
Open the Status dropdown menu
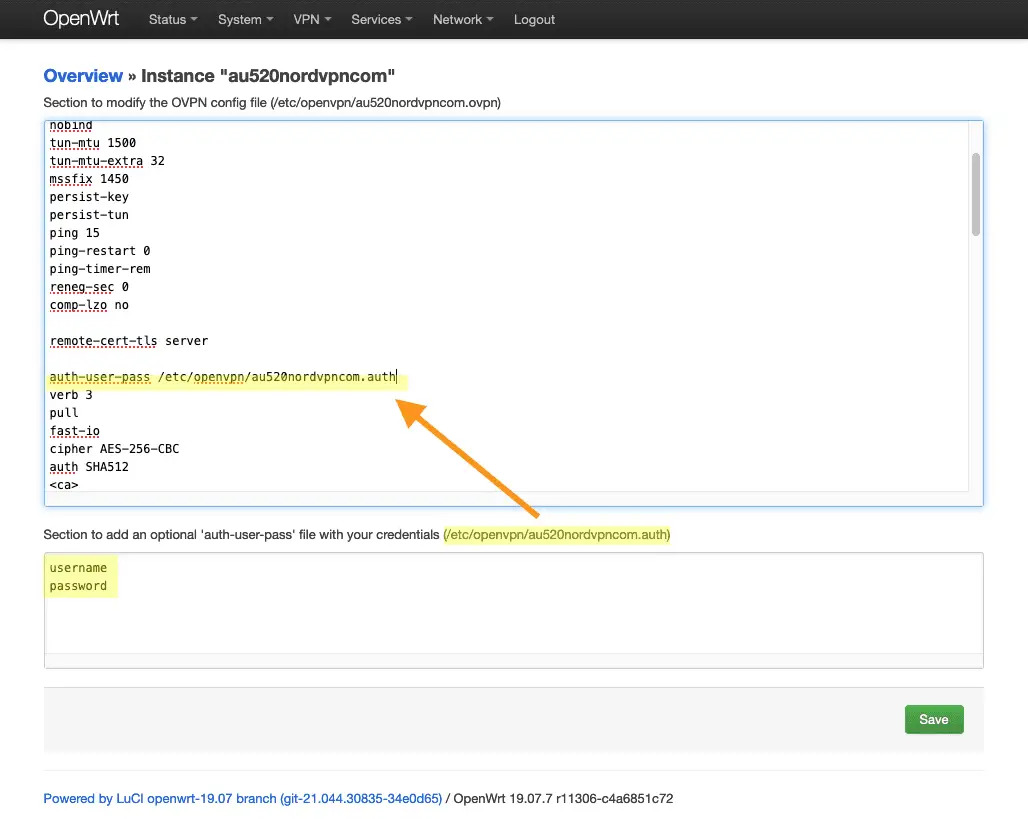tap(172, 19)
